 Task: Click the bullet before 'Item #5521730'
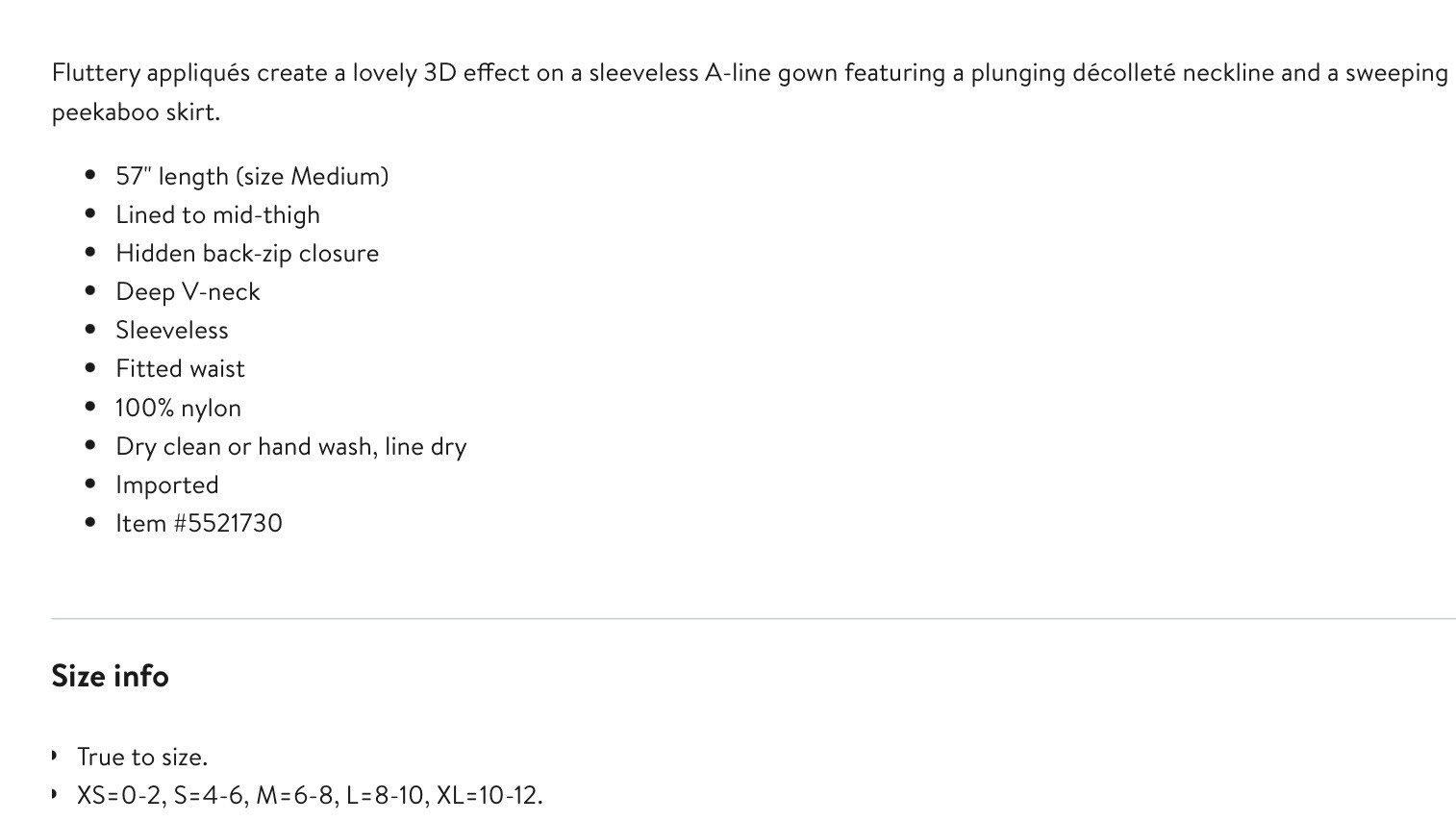(x=90, y=522)
